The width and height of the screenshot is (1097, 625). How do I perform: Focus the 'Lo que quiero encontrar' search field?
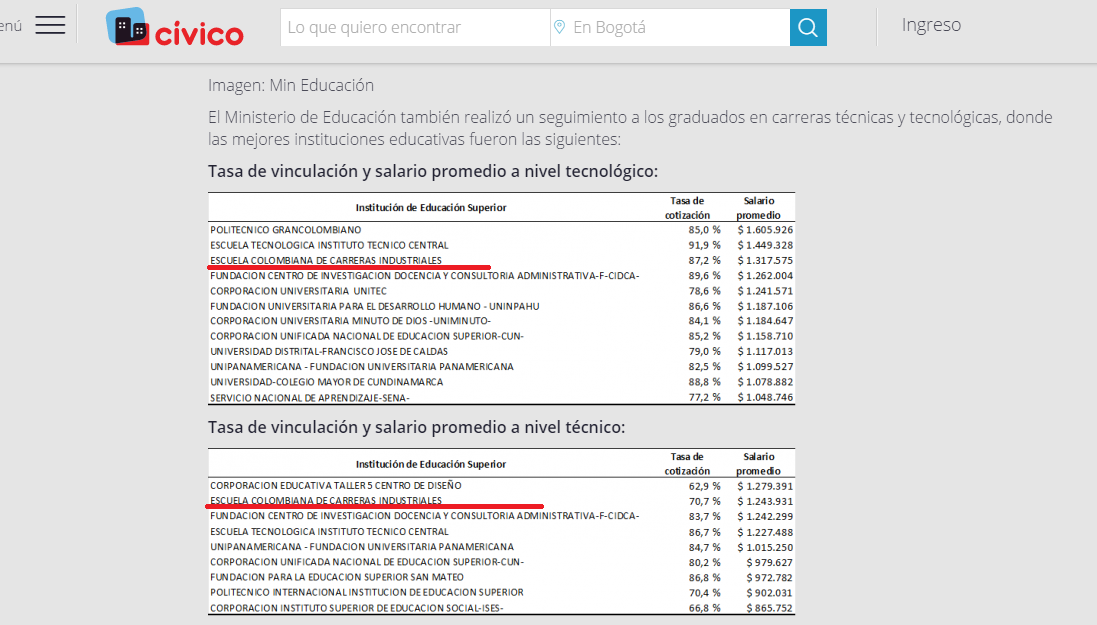416,27
